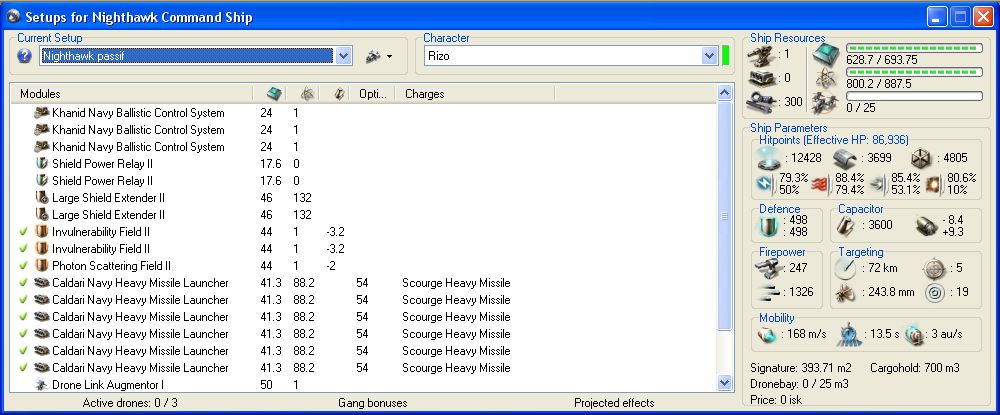Click the capacitor recharge icon beside -8.4

[x=927, y=225]
